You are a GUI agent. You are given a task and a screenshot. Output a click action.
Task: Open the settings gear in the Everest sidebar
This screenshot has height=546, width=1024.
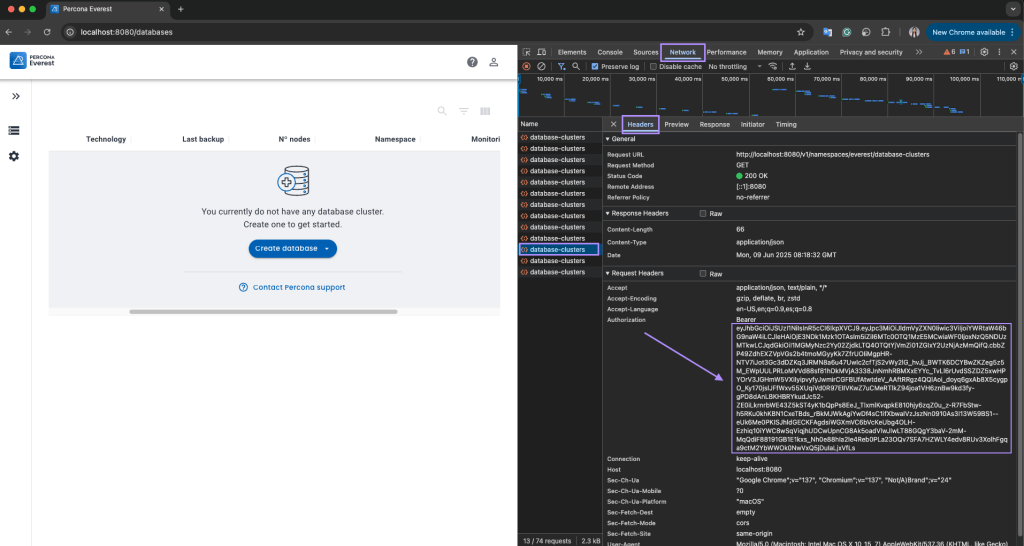coord(15,156)
